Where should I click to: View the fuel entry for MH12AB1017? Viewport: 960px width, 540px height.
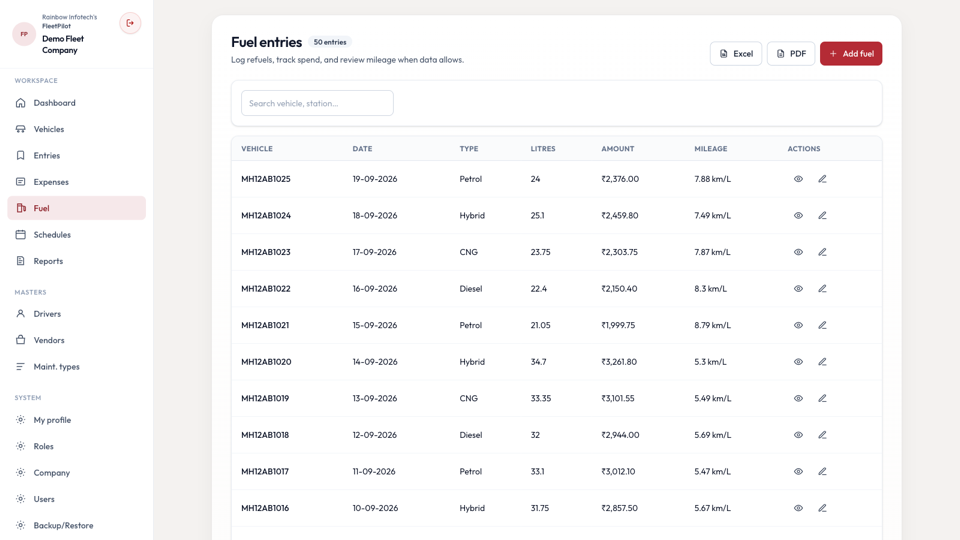click(798, 471)
